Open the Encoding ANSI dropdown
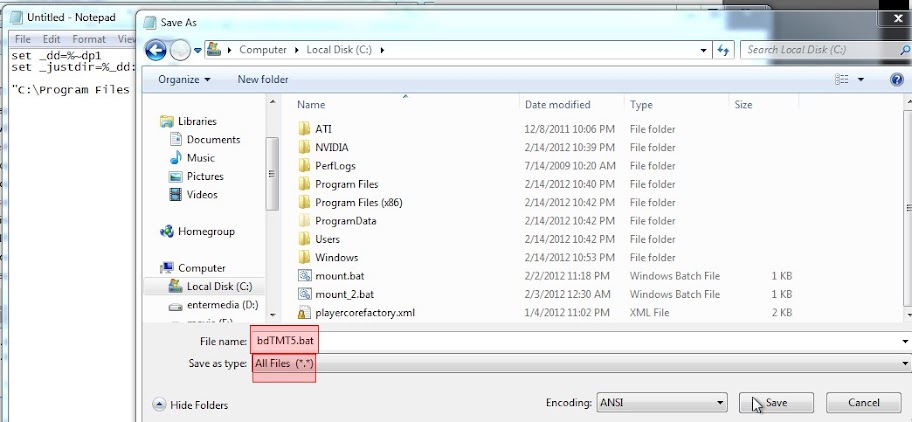Image resolution: width=912 pixels, height=422 pixels. (662, 402)
